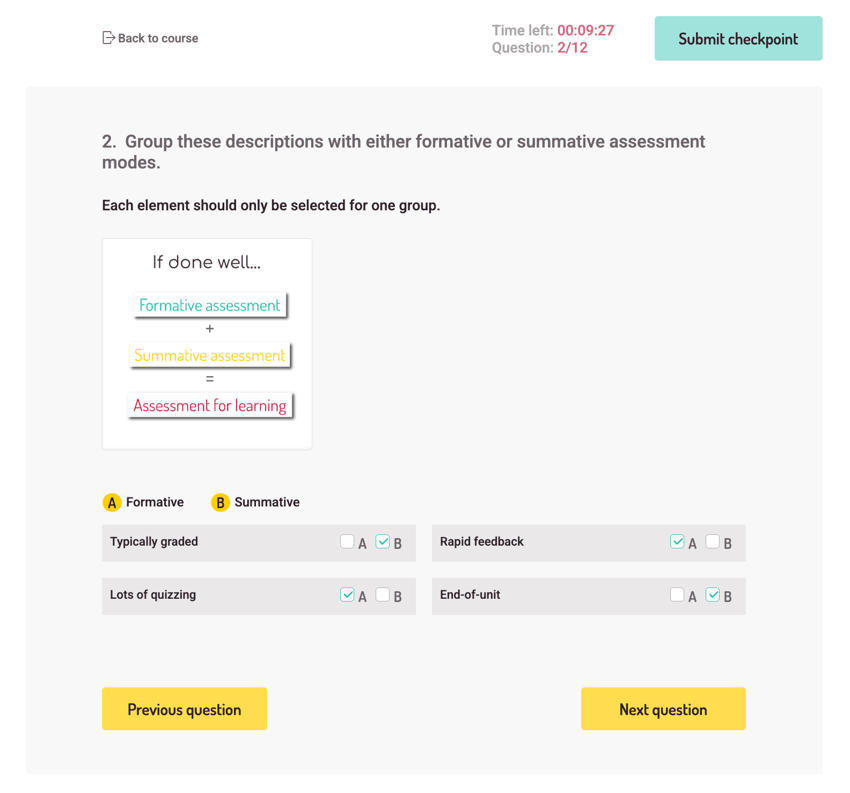Go to the Next question

(663, 709)
